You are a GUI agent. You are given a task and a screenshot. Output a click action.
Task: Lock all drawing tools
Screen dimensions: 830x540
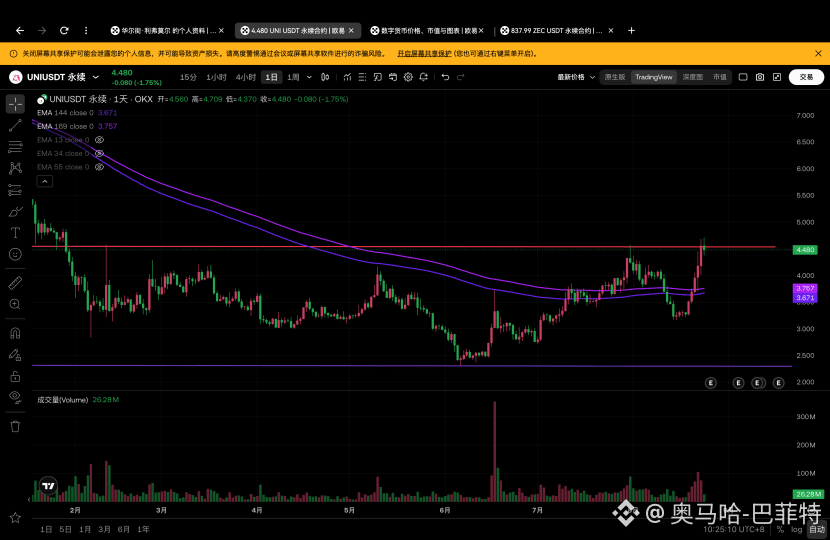(x=15, y=376)
